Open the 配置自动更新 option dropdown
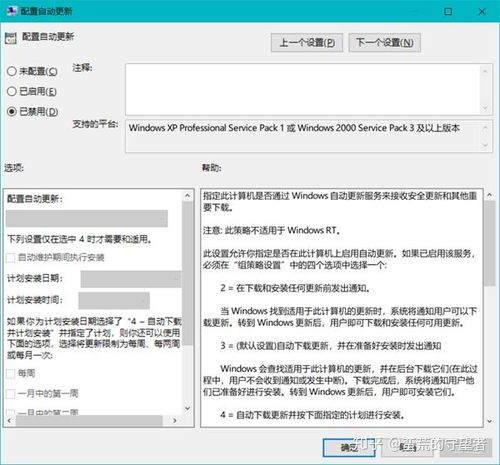Image resolution: width=500 pixels, height=465 pixels. pyautogui.click(x=87, y=219)
